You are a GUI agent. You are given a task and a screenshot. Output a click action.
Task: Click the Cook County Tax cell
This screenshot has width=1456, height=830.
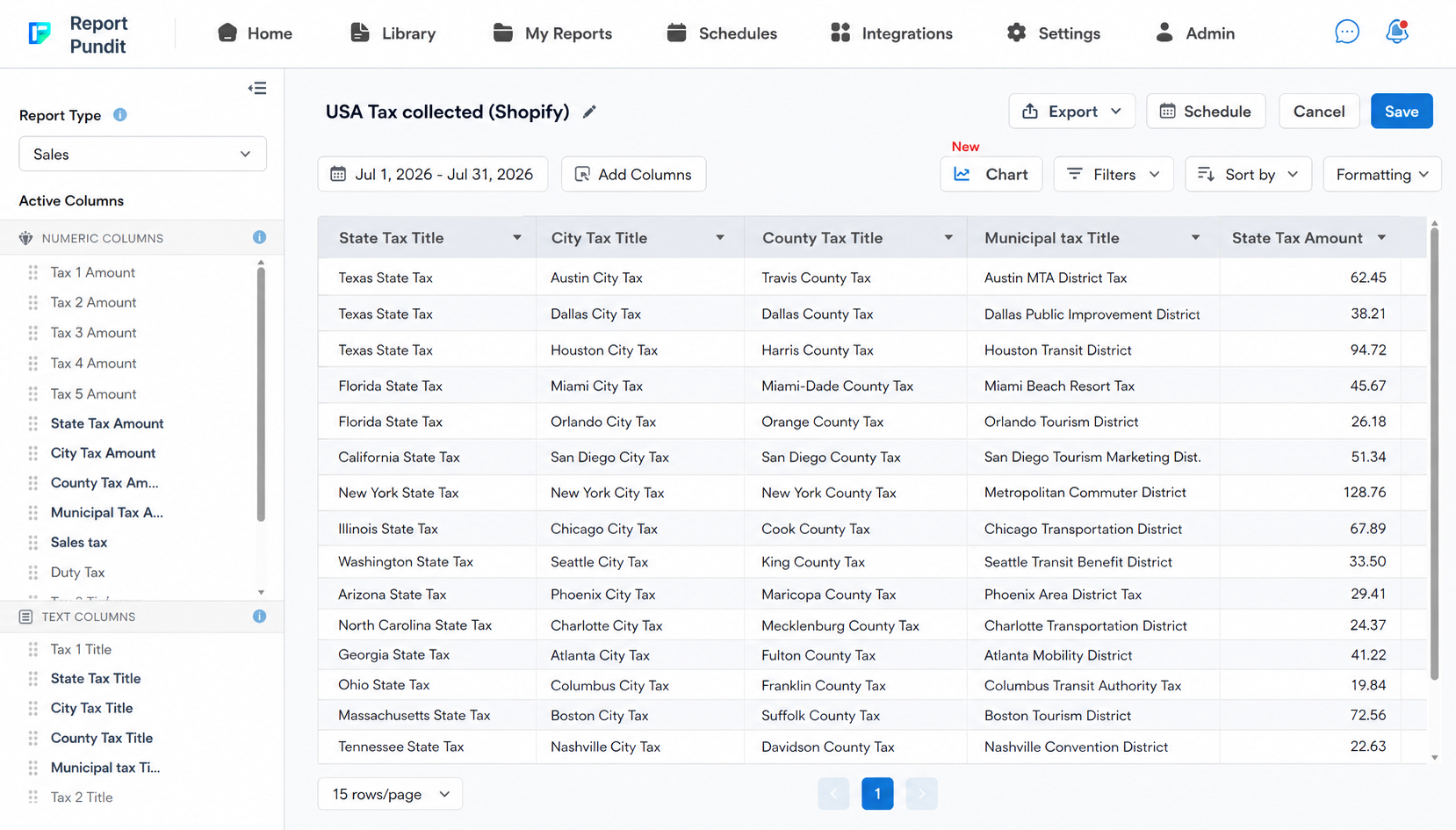click(855, 529)
